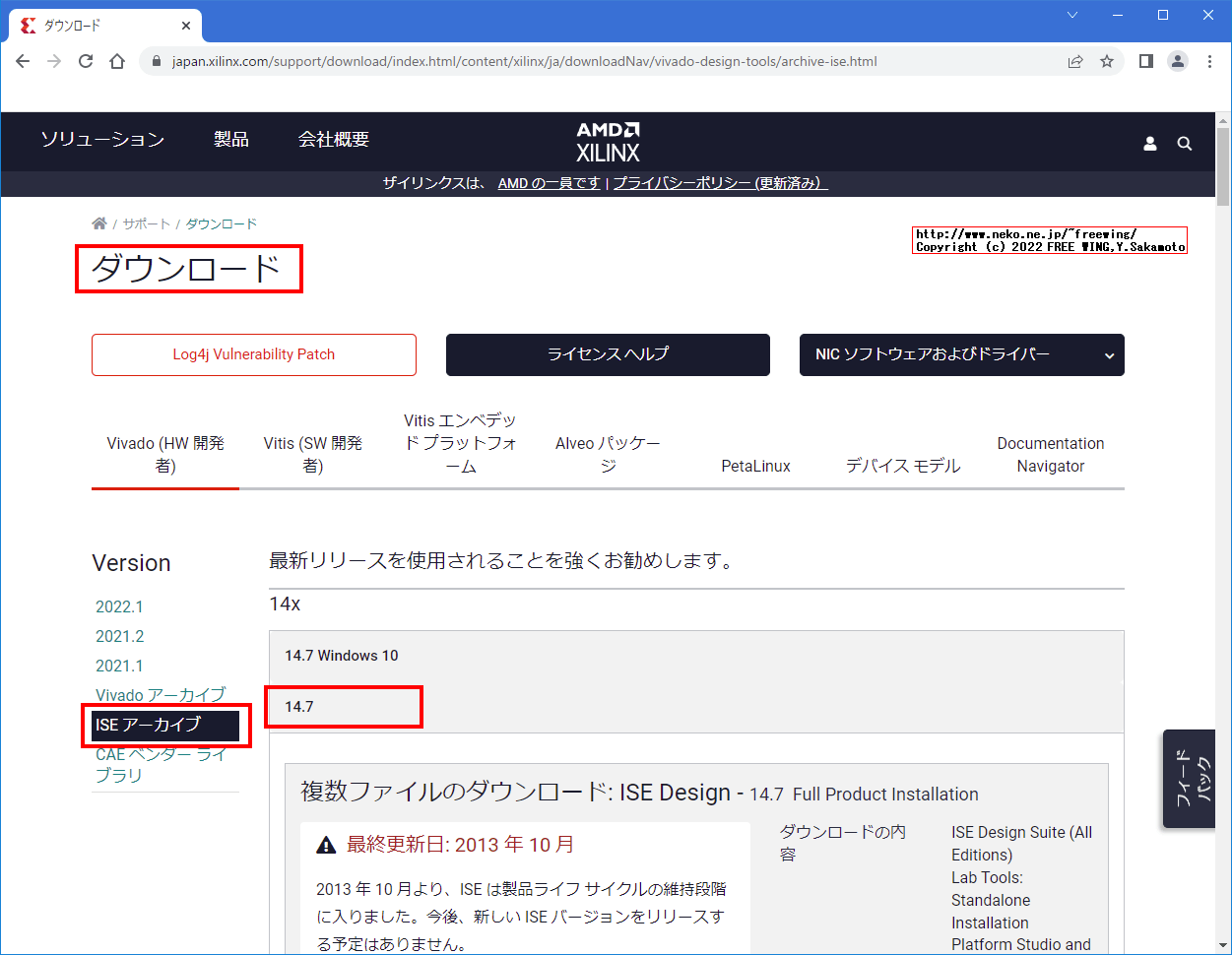1232x955 pixels.
Task: Open the ソリューション menu
Action: tap(102, 140)
